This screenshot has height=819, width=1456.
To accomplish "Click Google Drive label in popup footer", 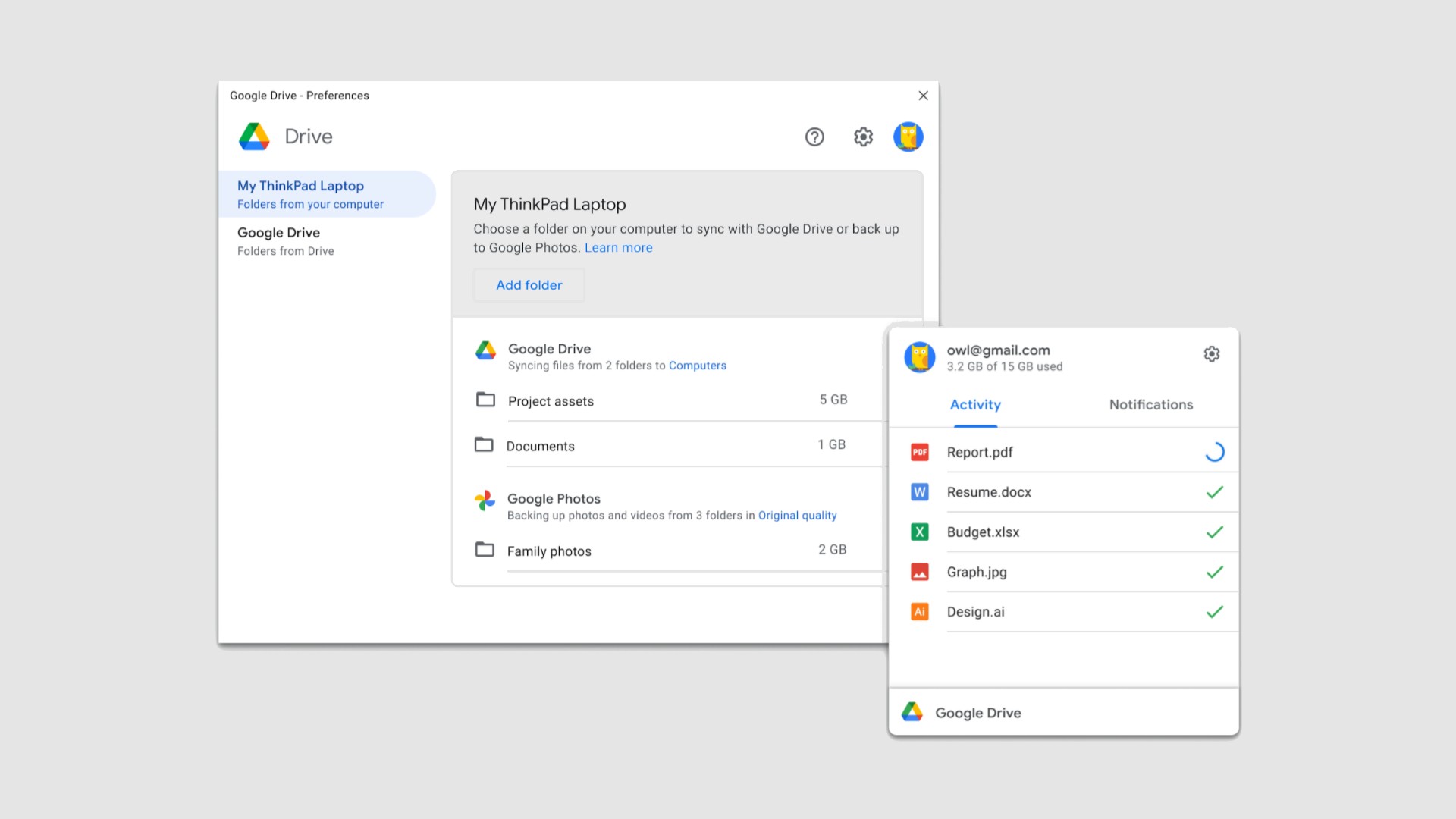I will [978, 713].
